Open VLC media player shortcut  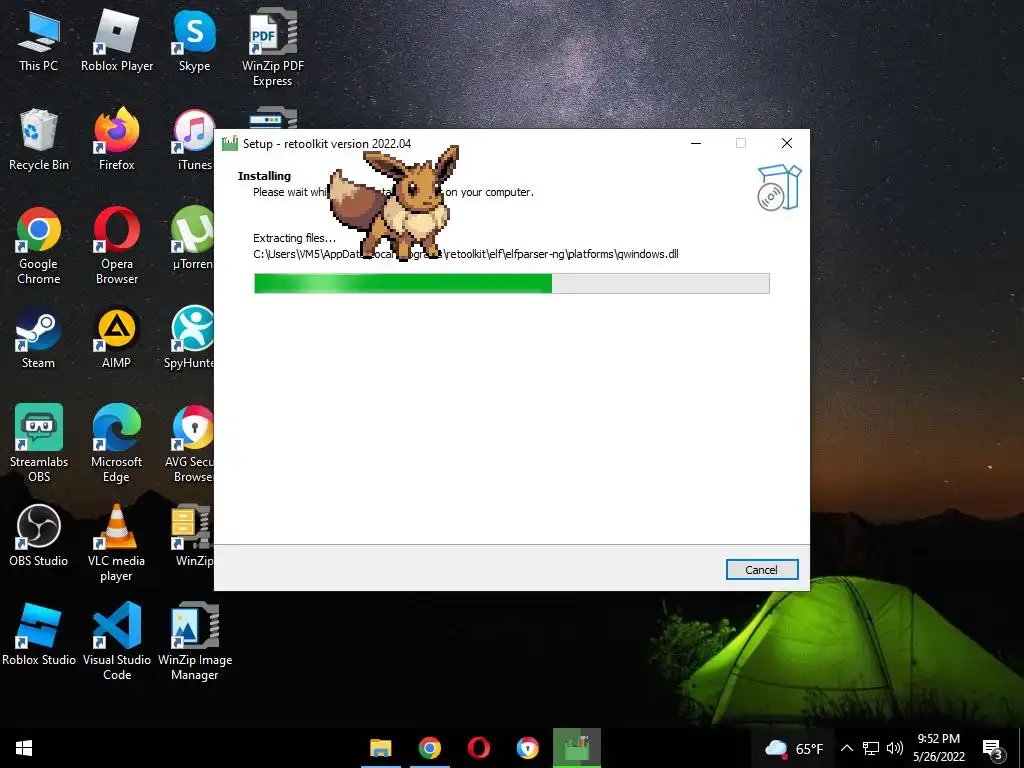click(x=117, y=543)
